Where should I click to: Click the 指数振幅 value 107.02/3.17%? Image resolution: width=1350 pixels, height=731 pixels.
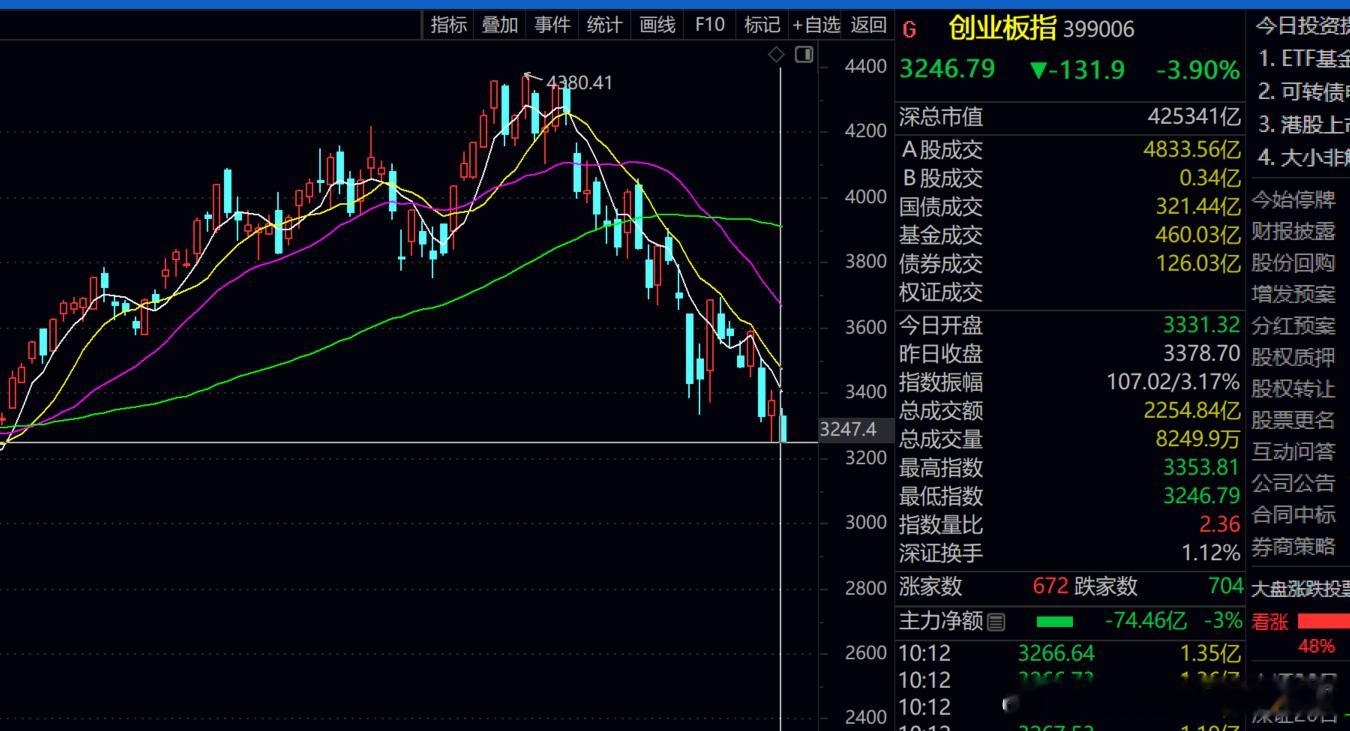pos(1173,382)
